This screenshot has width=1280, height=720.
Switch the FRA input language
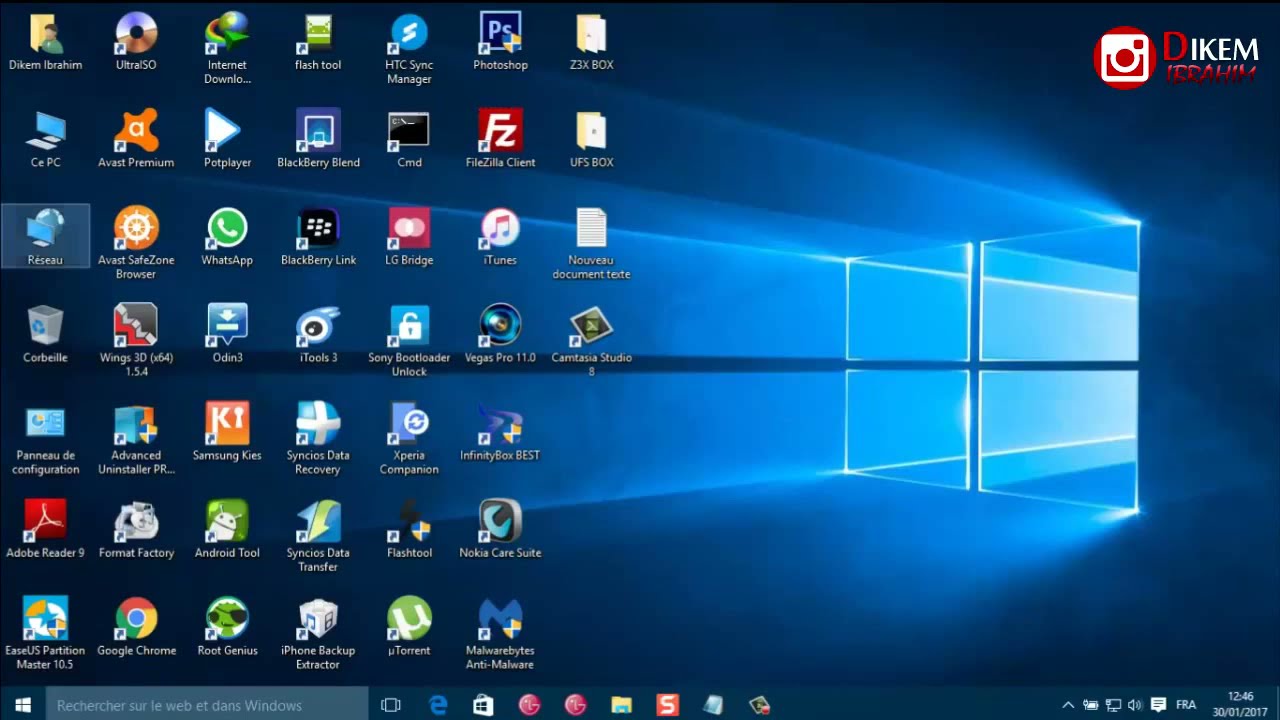point(1186,705)
